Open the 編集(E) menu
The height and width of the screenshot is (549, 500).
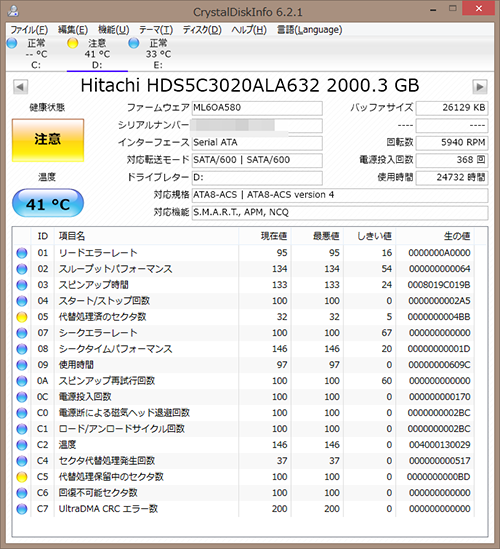(x=73, y=30)
